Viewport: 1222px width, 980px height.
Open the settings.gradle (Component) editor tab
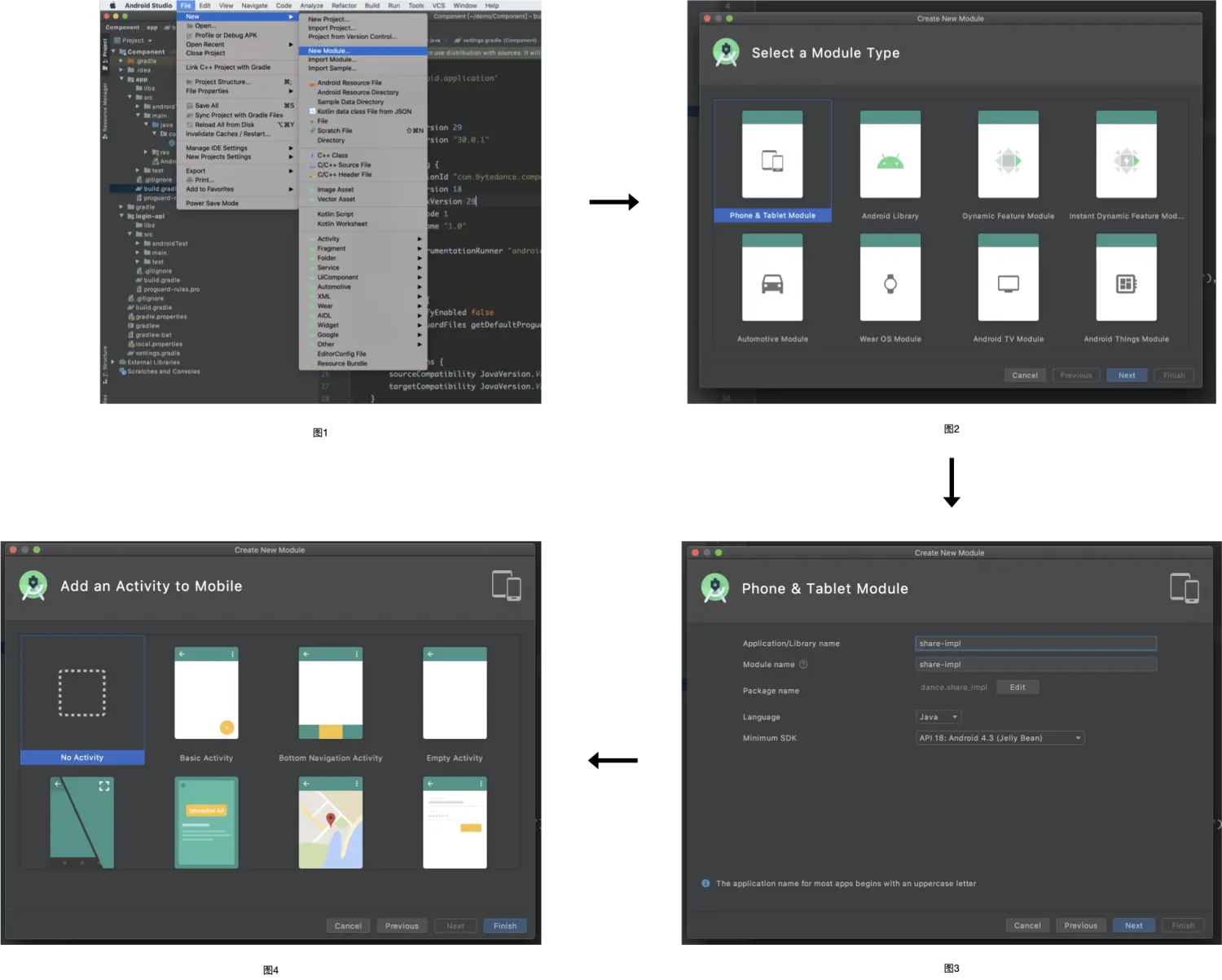495,40
